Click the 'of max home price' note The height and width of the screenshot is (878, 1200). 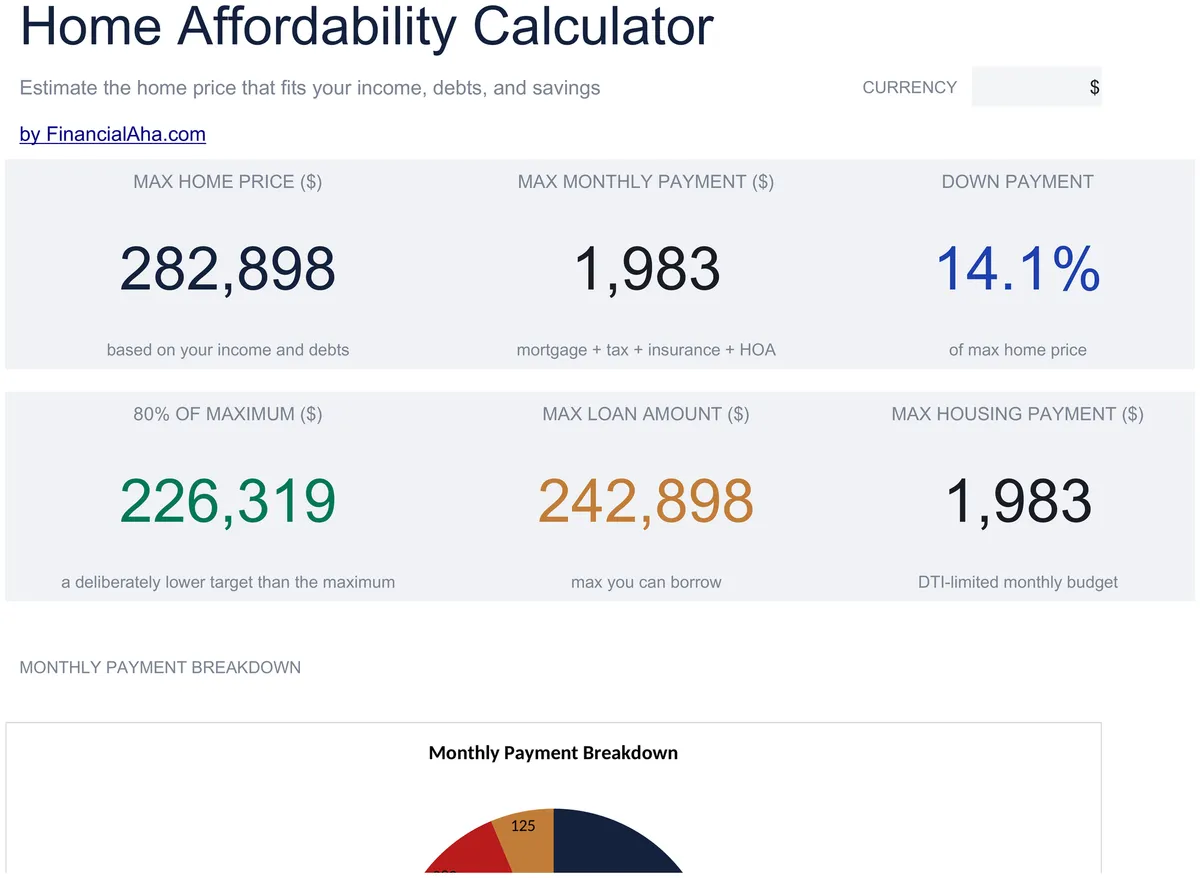1018,350
